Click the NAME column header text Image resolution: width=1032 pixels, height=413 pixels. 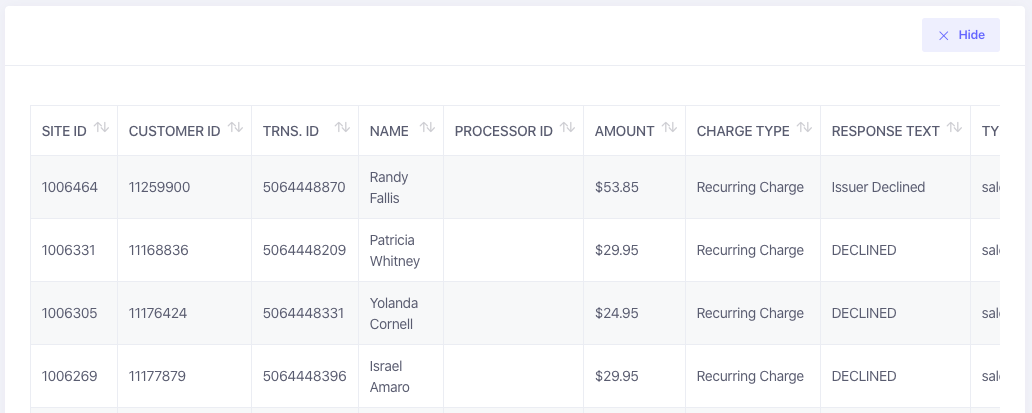tap(389, 131)
